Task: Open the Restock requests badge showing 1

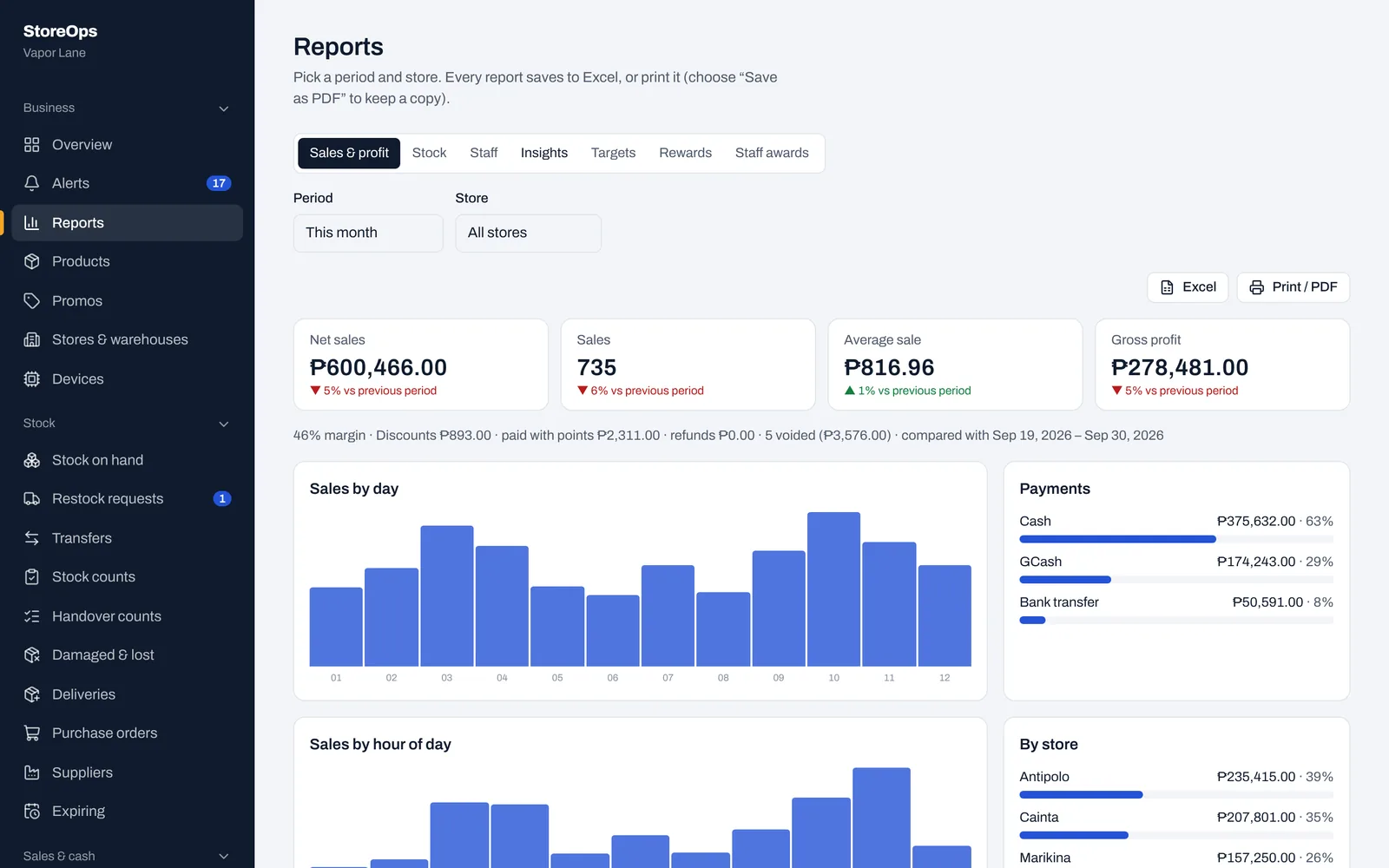Action: [222, 499]
